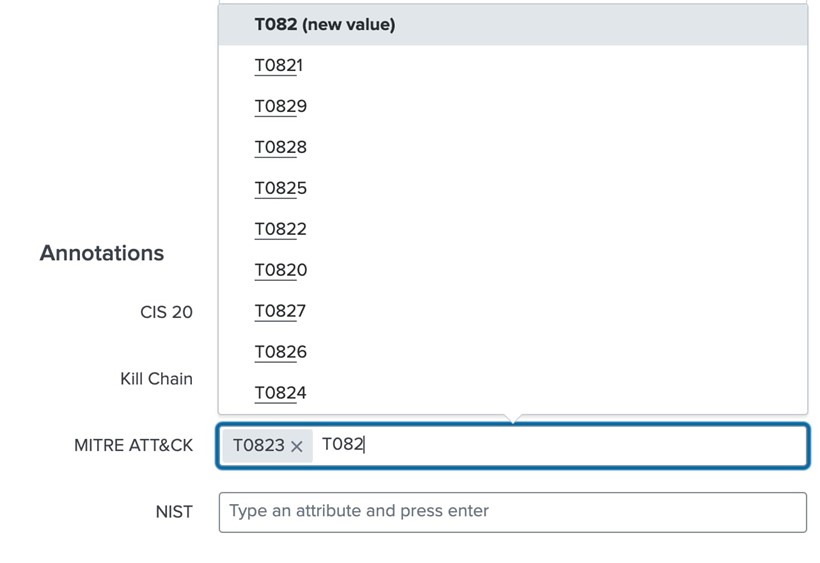
Task: Click the Kill Chain field label
Action: click(x=156, y=379)
